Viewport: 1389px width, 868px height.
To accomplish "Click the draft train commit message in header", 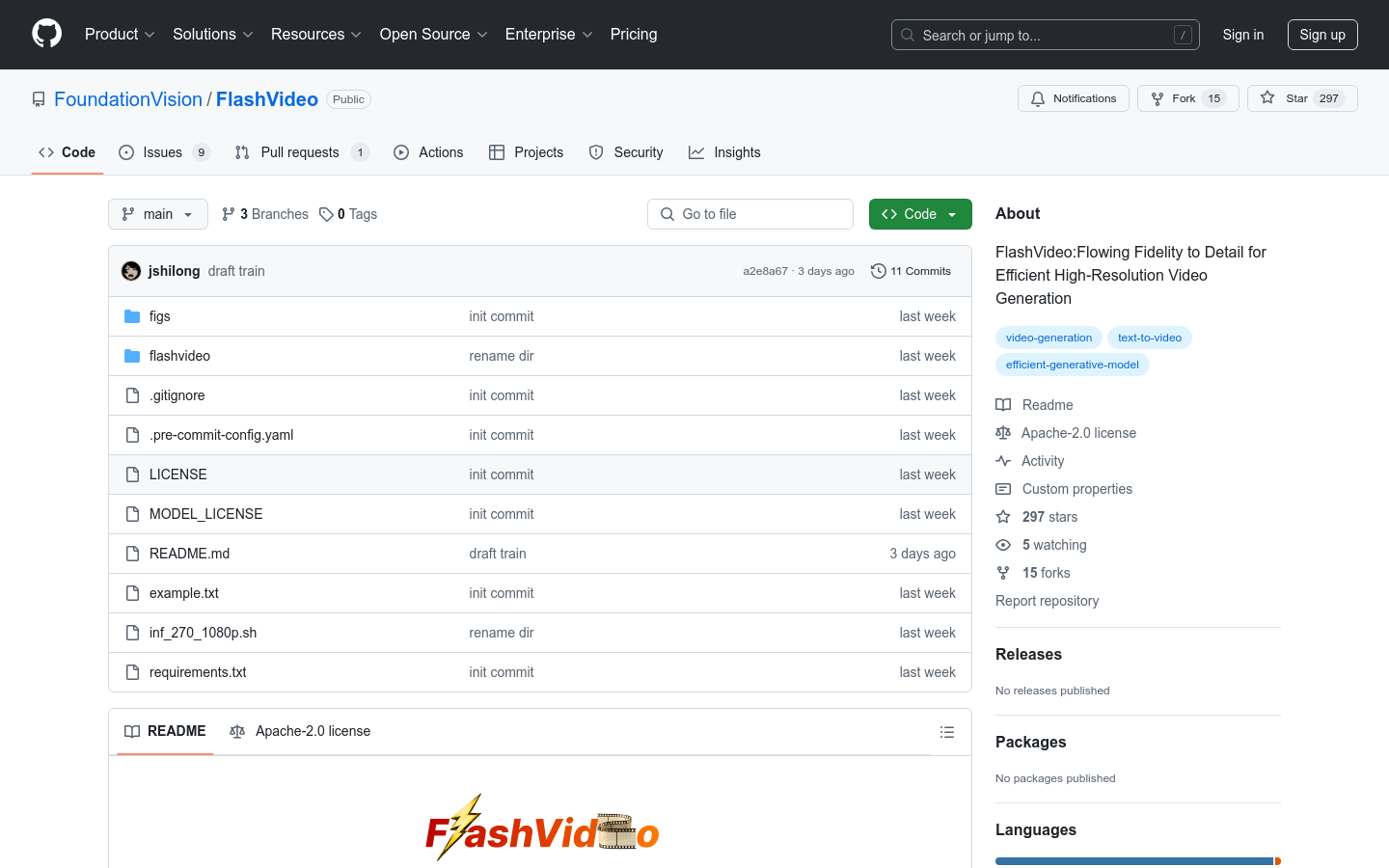I will point(236,271).
